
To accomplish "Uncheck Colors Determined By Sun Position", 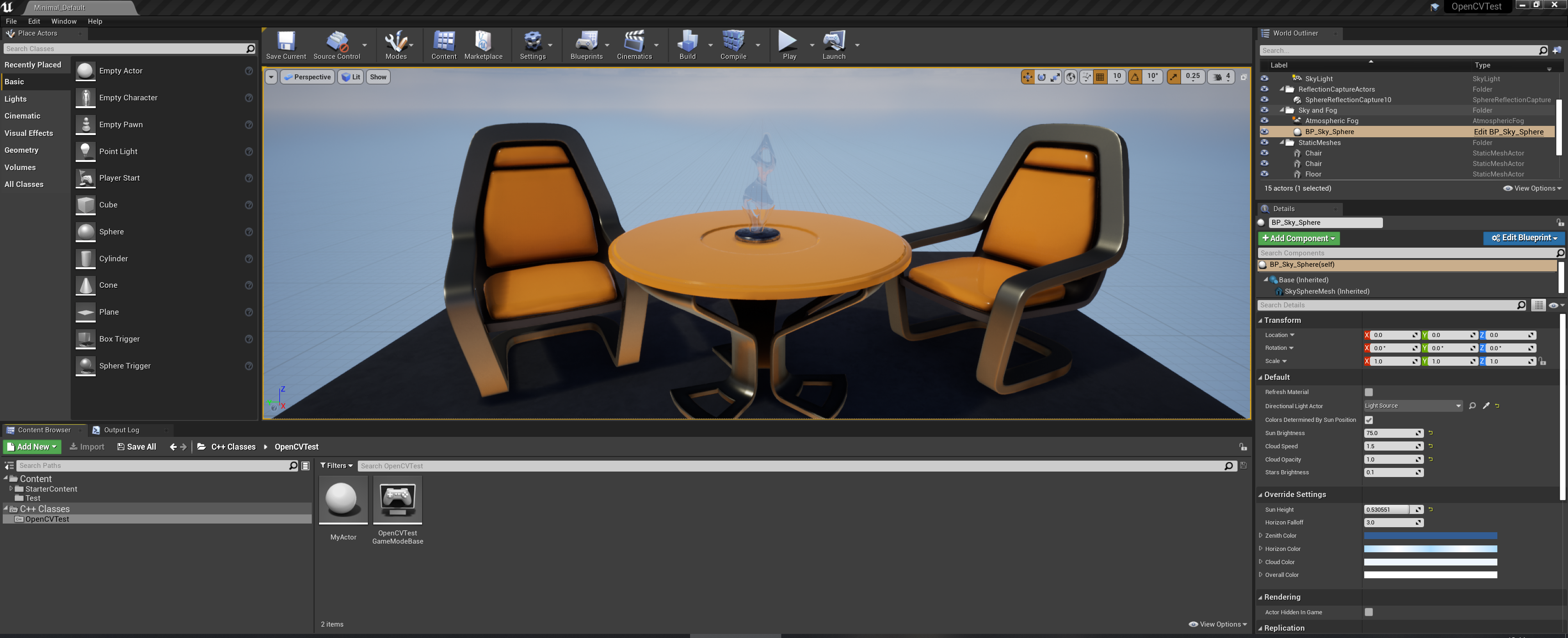I will [x=1369, y=420].
